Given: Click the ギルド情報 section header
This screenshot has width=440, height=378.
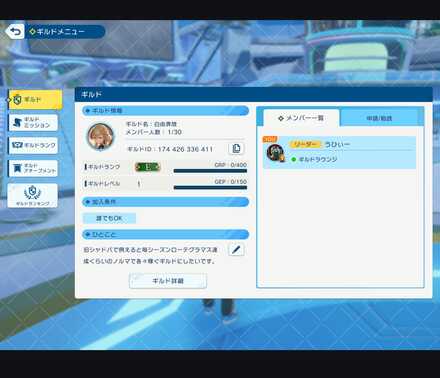Looking at the screenshot, I should (165, 111).
